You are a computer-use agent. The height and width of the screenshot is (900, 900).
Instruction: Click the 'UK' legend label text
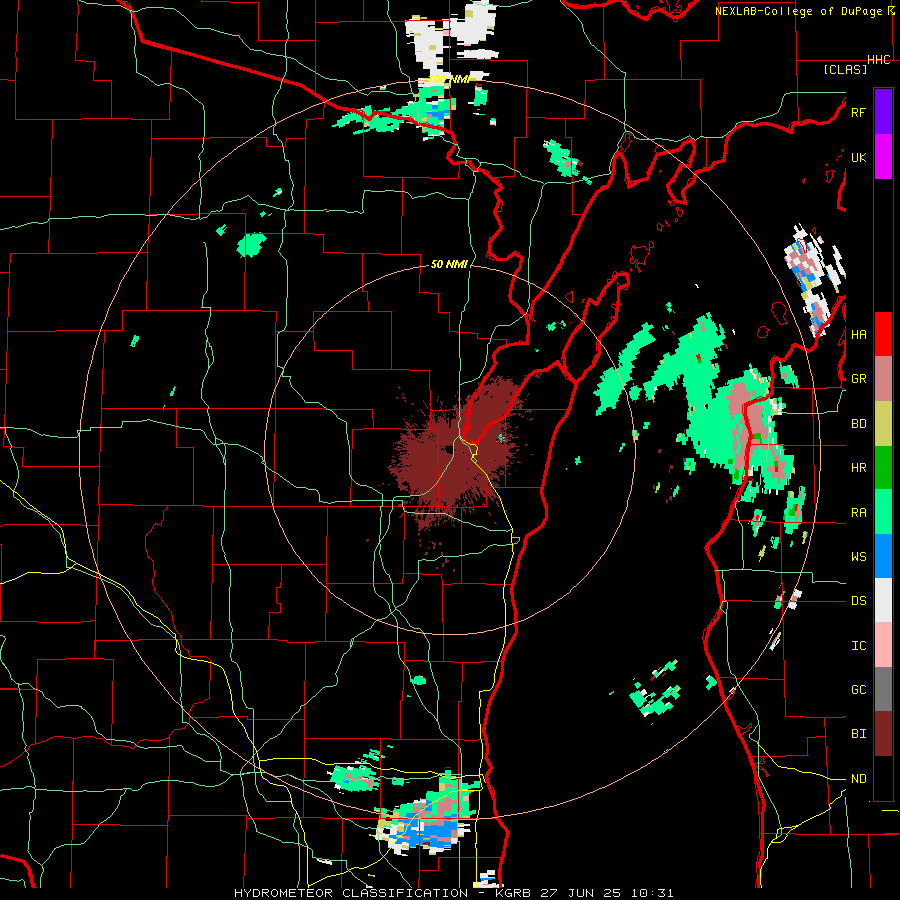[858, 157]
